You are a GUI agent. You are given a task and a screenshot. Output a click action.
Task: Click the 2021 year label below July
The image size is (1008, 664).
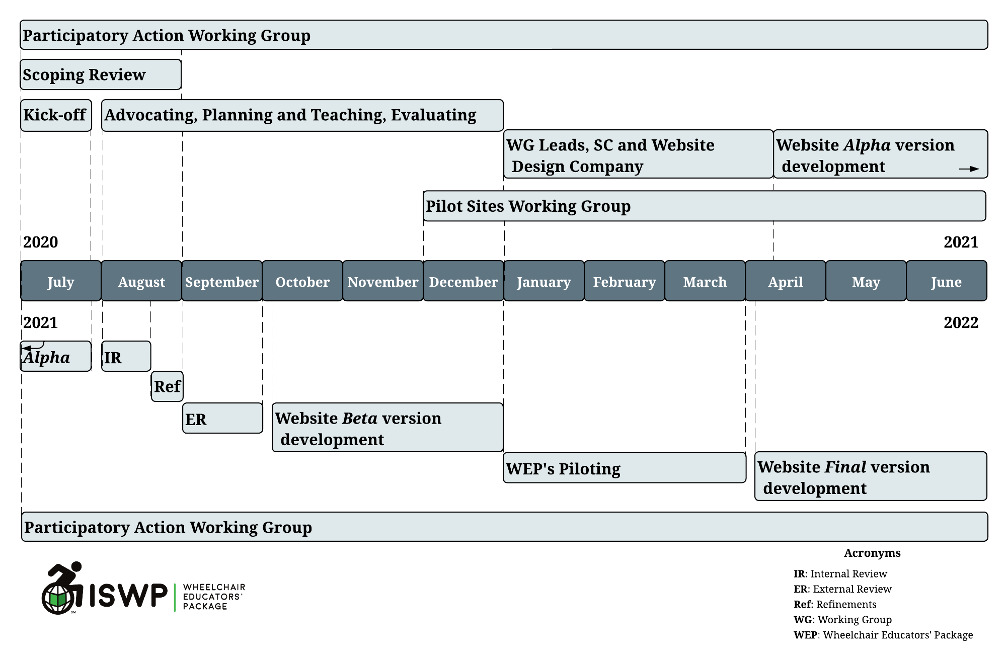point(40,323)
